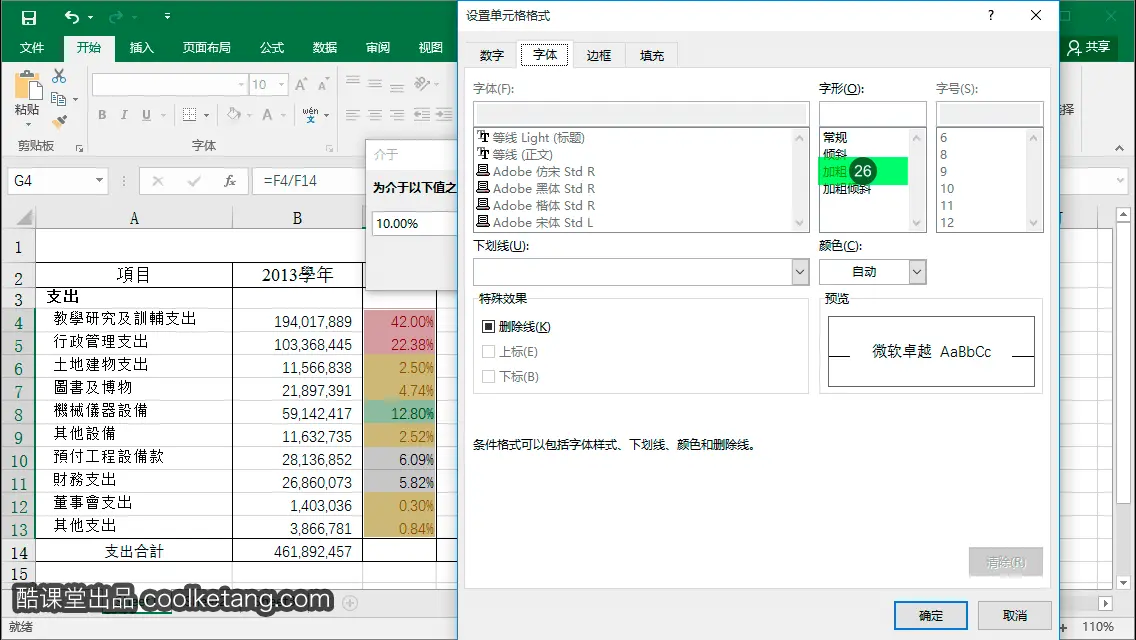Open the 页面布局 ribbon tab
1136x640 pixels.
click(x=206, y=48)
